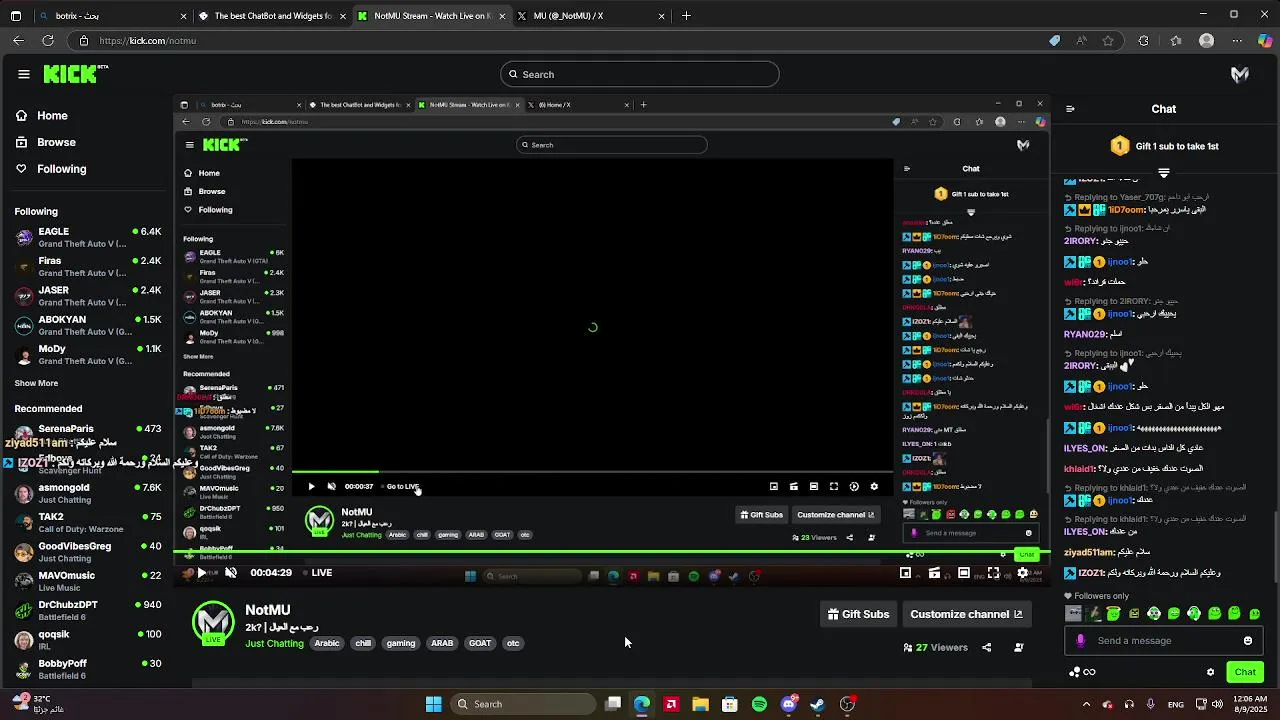Image resolution: width=1280 pixels, height=720 pixels.
Task: Click the Gift Subs button
Action: [x=858, y=614]
